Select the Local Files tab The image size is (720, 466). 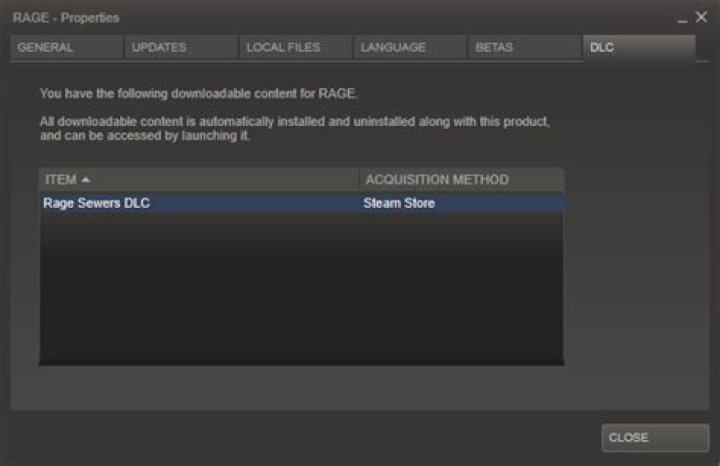coord(295,47)
